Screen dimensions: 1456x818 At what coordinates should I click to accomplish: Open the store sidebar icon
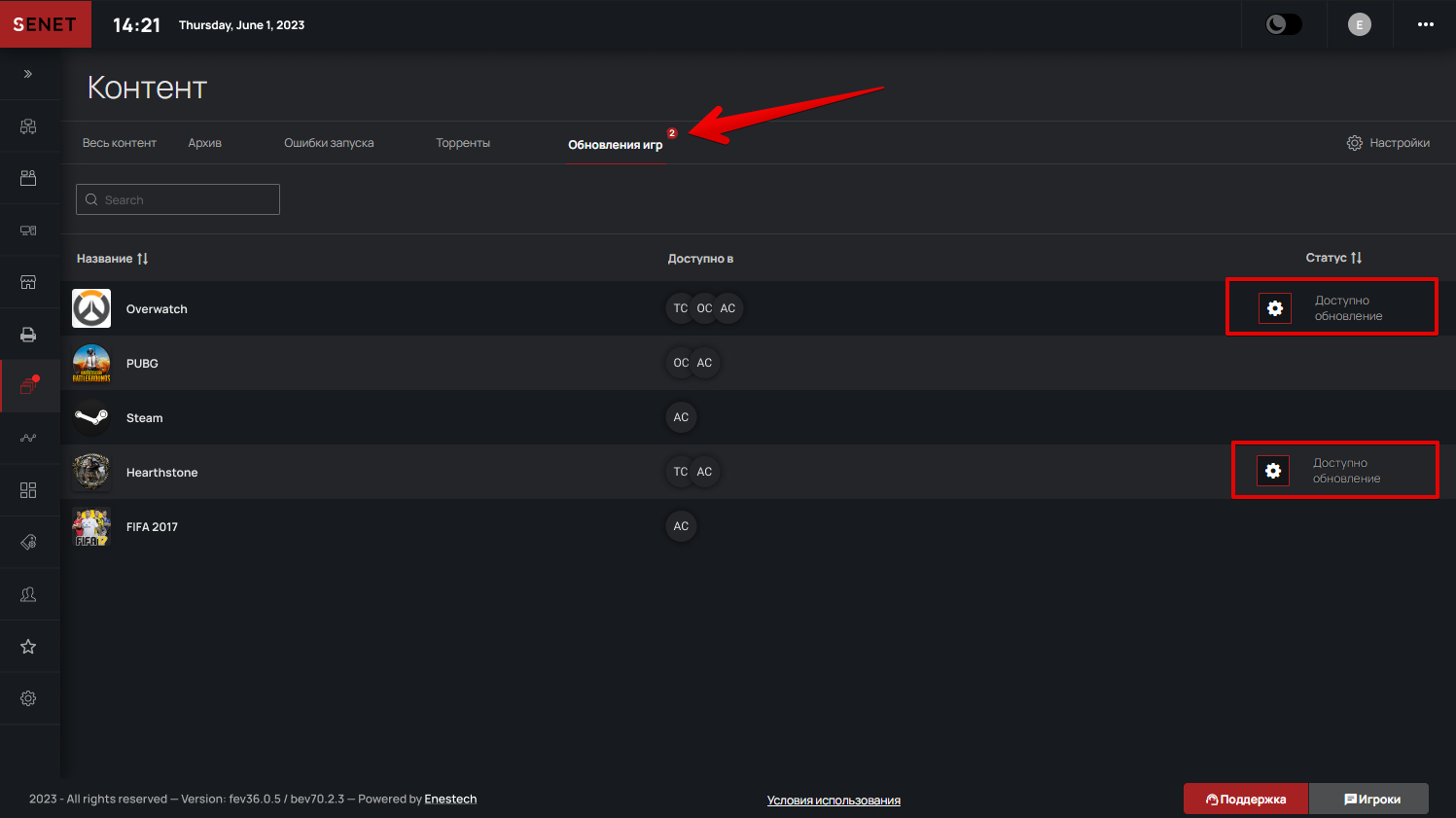pyautogui.click(x=28, y=282)
